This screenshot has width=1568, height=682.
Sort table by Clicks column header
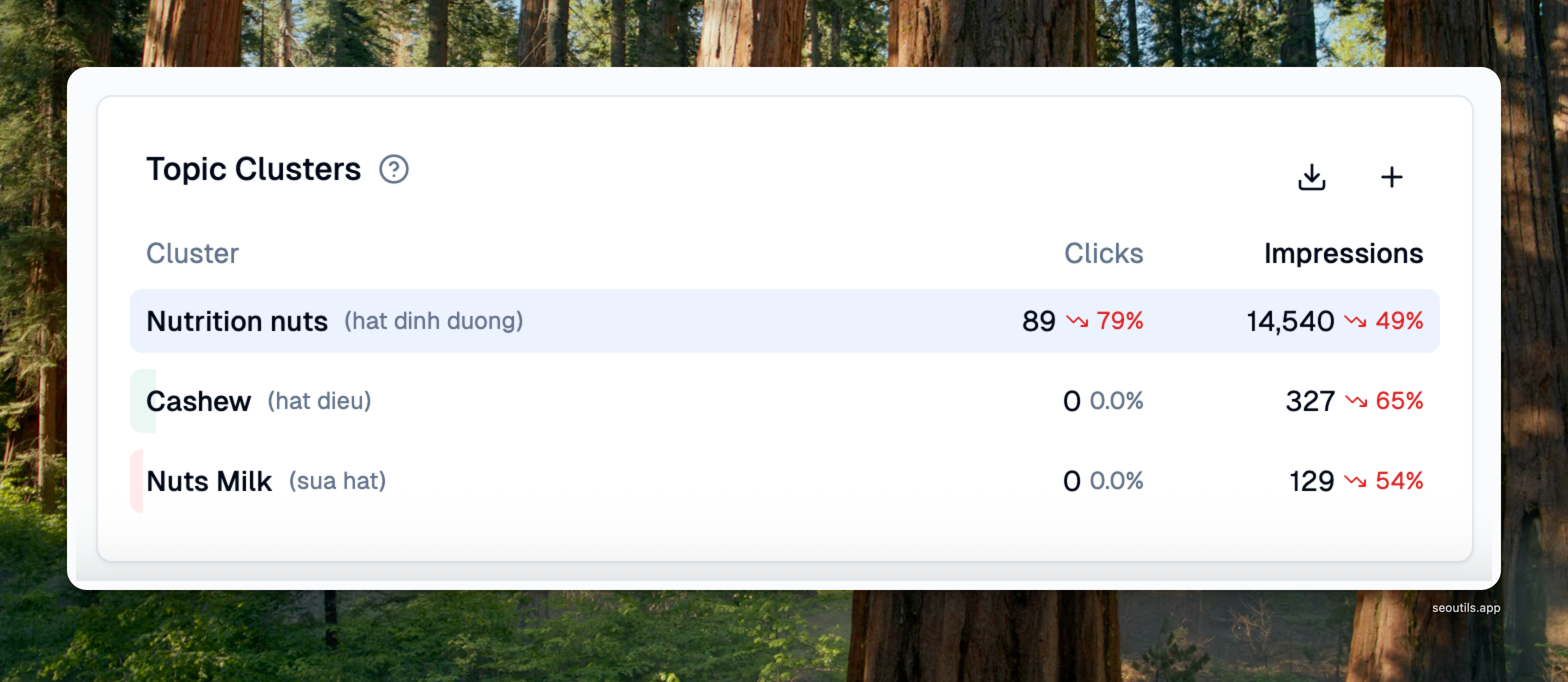(1103, 253)
